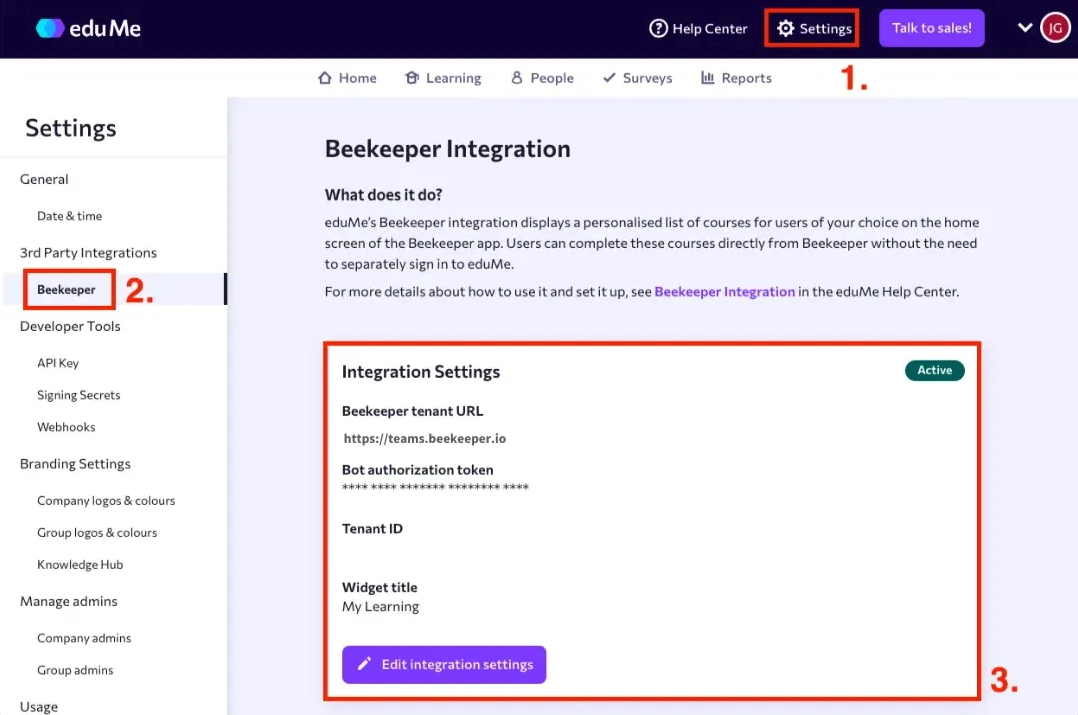This screenshot has width=1078, height=715.
Task: Click the Learning graduation cap icon
Action: [x=412, y=78]
